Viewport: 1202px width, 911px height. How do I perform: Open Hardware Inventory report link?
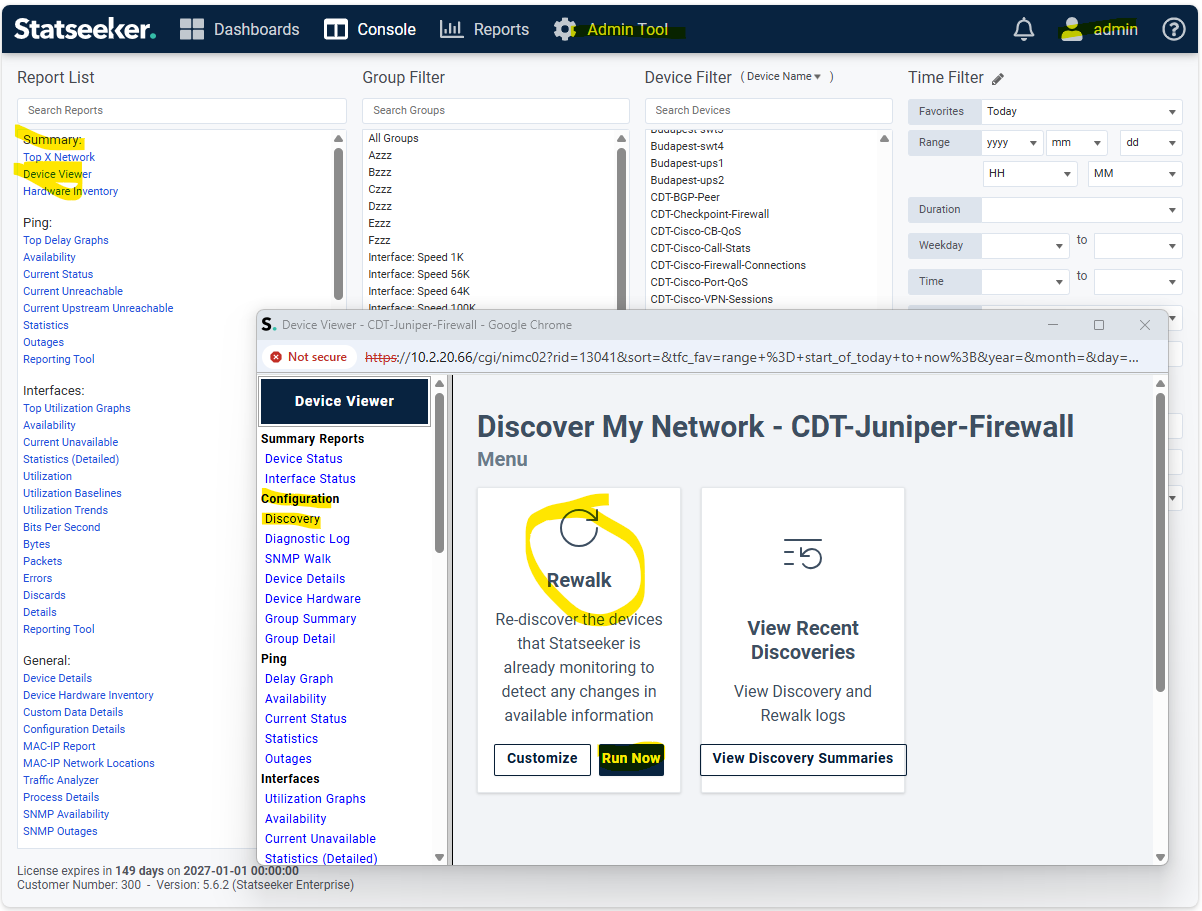coord(71,191)
